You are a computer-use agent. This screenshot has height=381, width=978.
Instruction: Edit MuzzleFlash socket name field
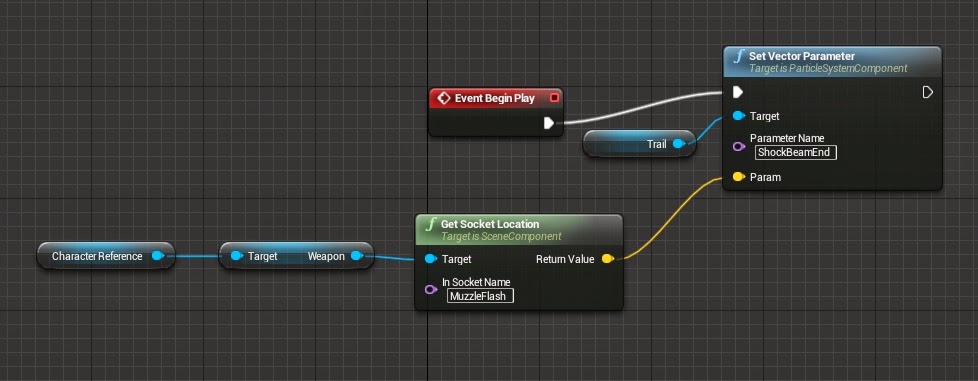coord(480,296)
